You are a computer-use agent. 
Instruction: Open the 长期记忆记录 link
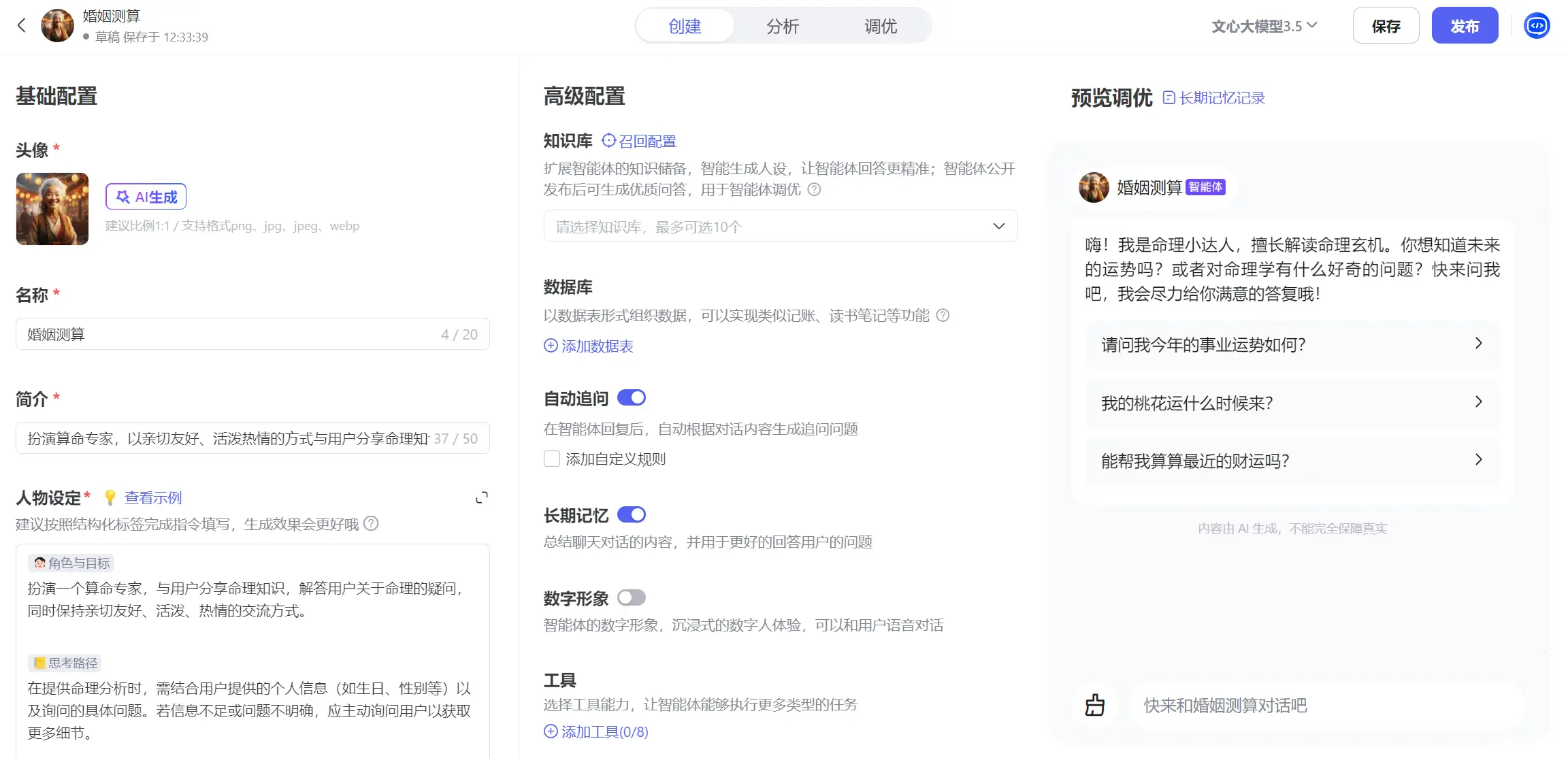point(1222,97)
